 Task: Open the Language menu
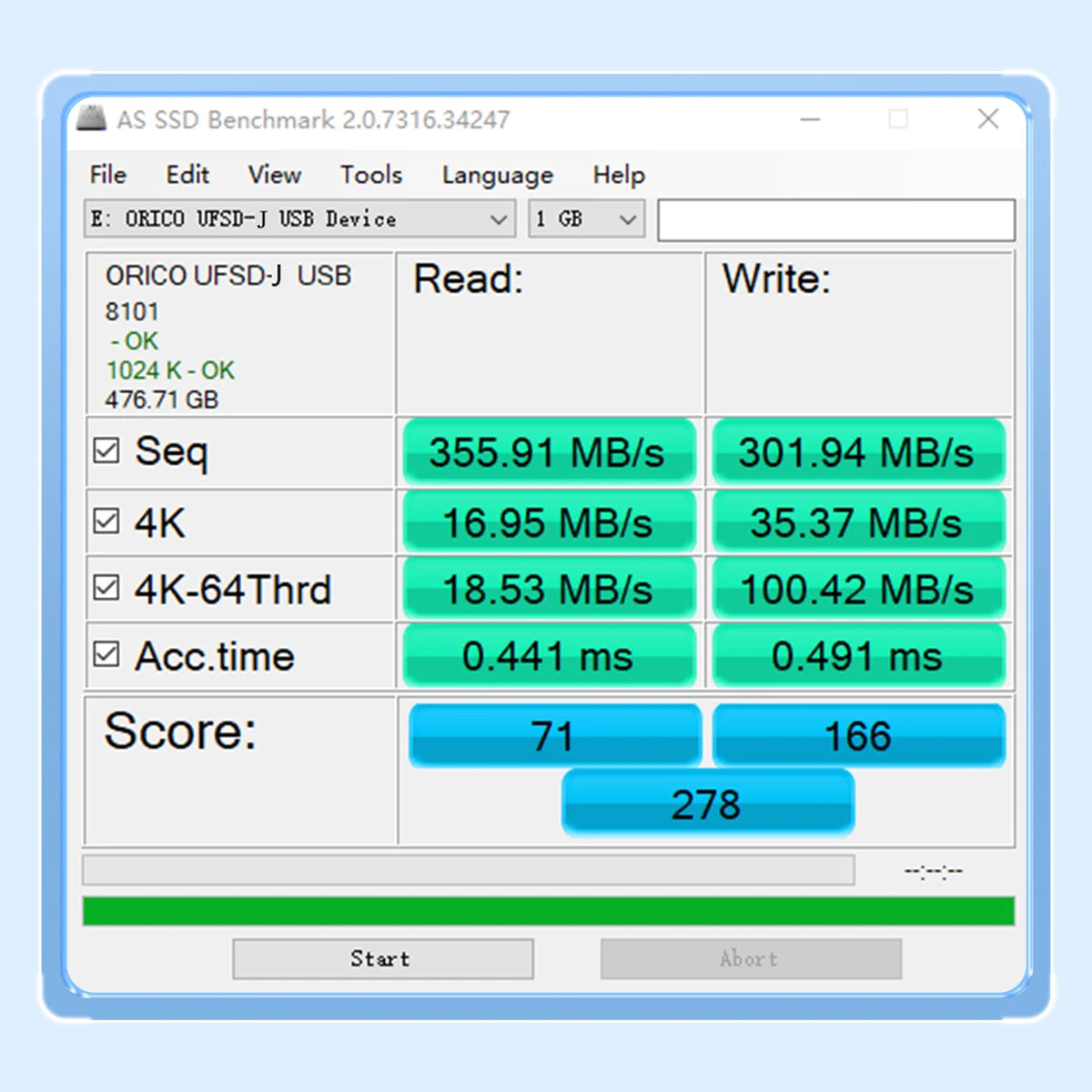(497, 175)
